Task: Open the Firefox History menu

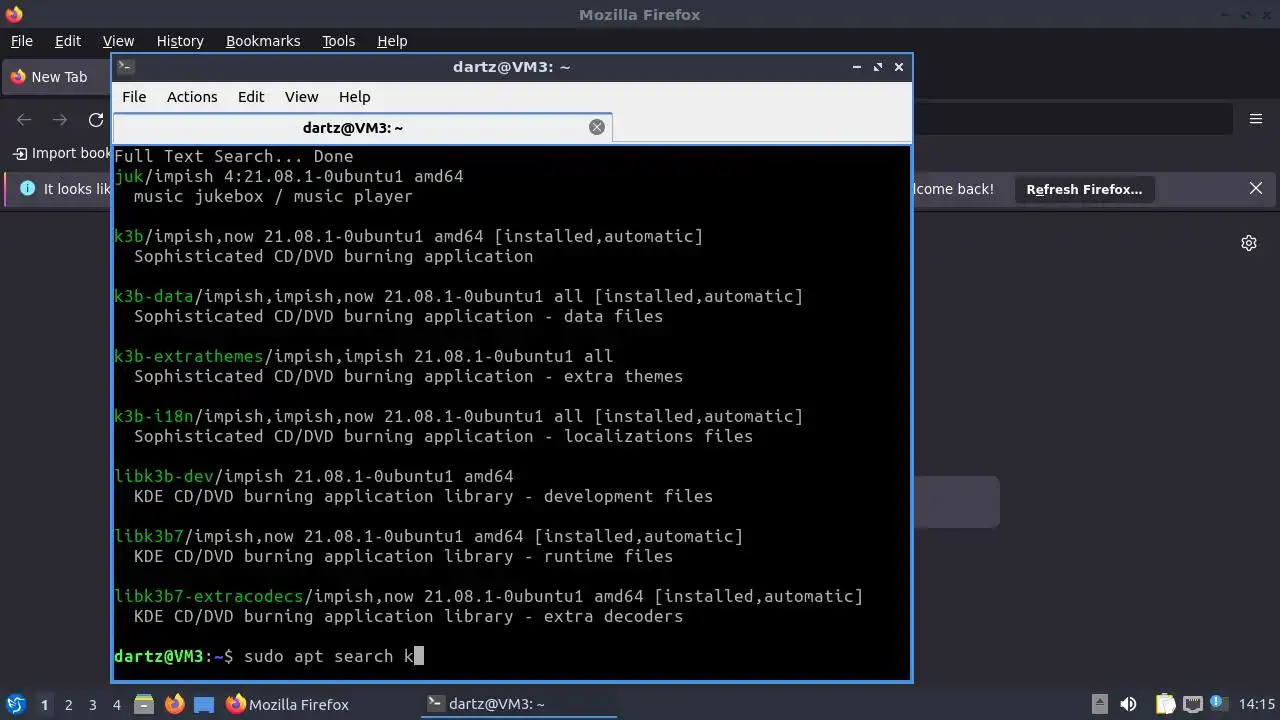Action: coord(180,41)
